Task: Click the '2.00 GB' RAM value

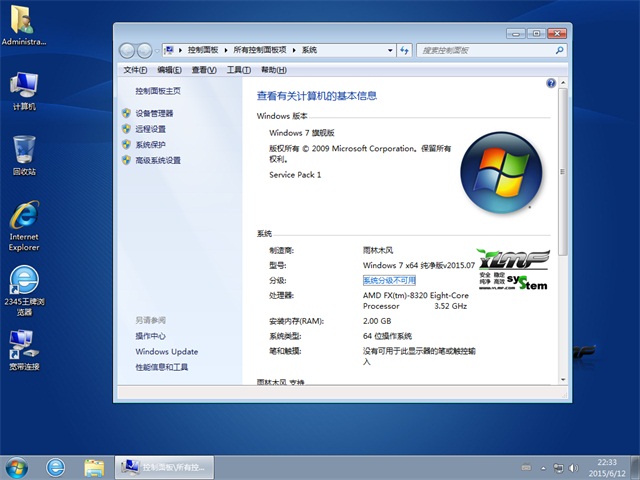Action: coord(377,321)
